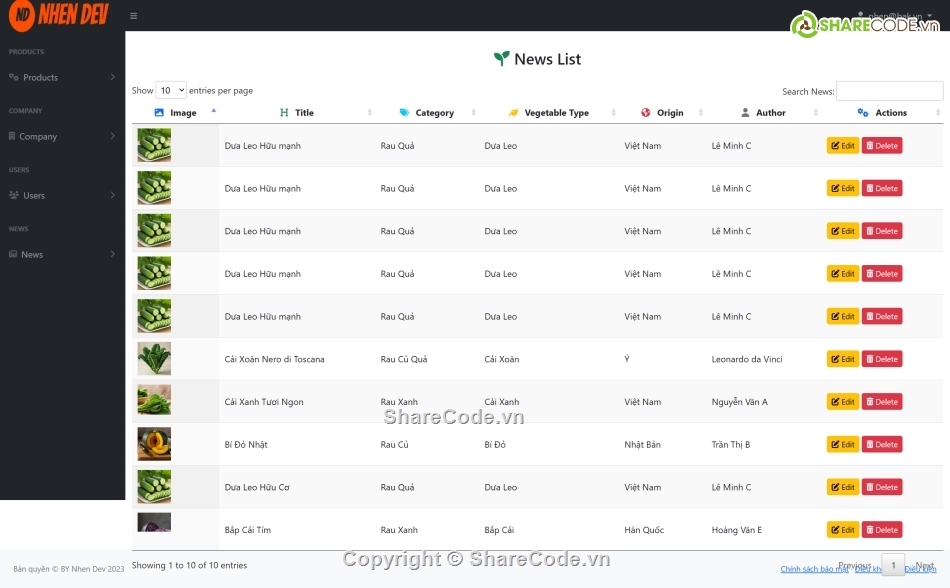Open the kale thumbnail of Cải Xoăn row

(154, 358)
